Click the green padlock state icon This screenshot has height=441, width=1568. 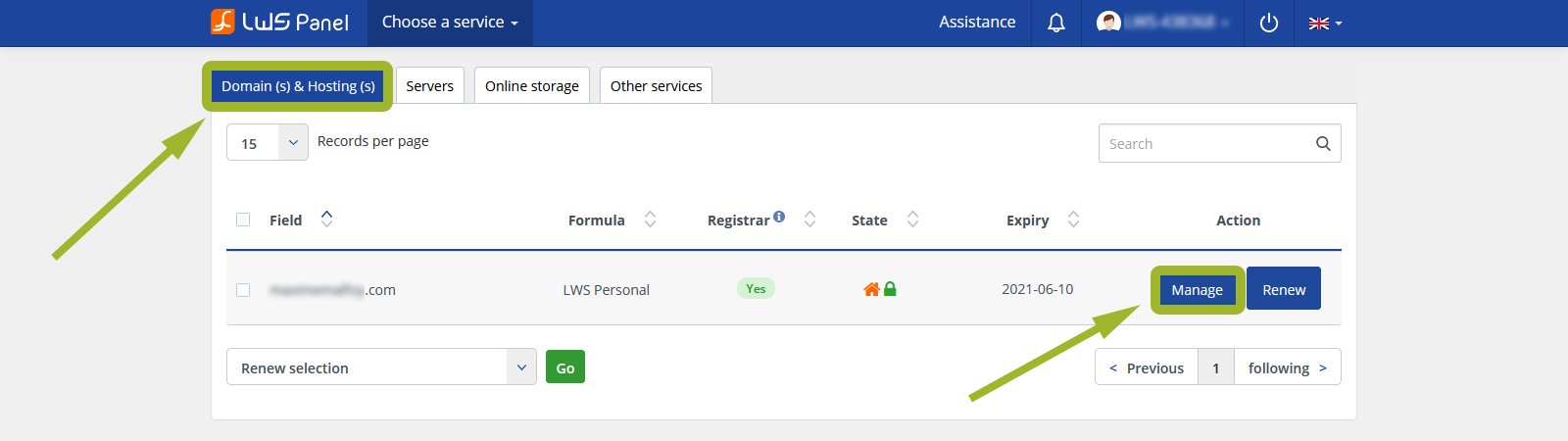(x=890, y=289)
